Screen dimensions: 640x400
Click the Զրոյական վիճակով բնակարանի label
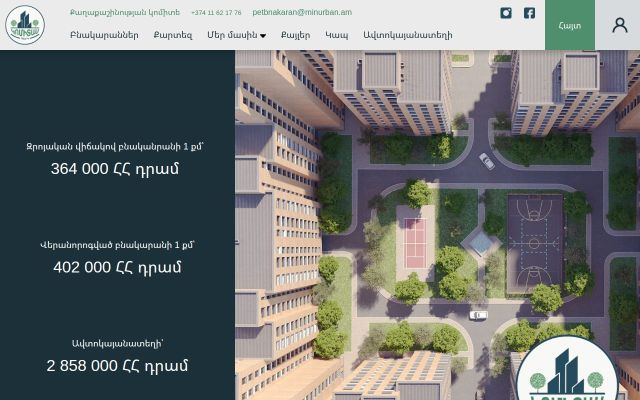tap(115, 147)
